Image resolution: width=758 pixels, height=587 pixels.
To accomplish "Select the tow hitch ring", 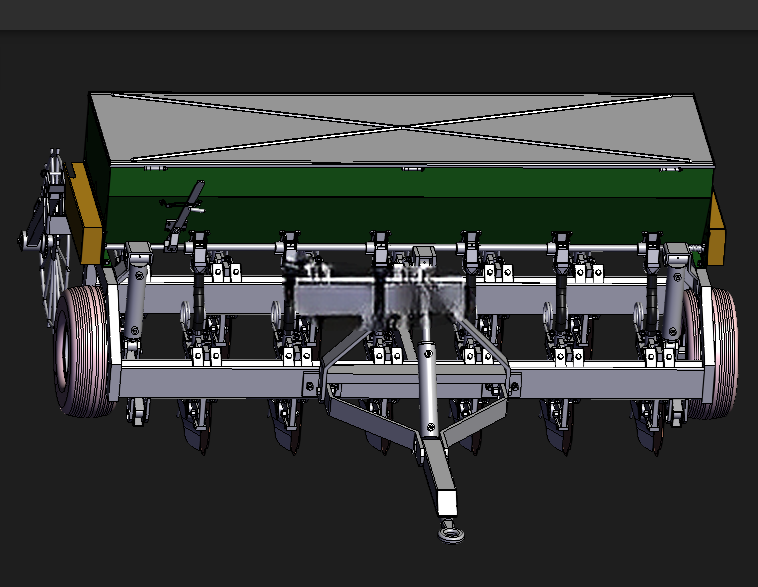I will [x=452, y=532].
